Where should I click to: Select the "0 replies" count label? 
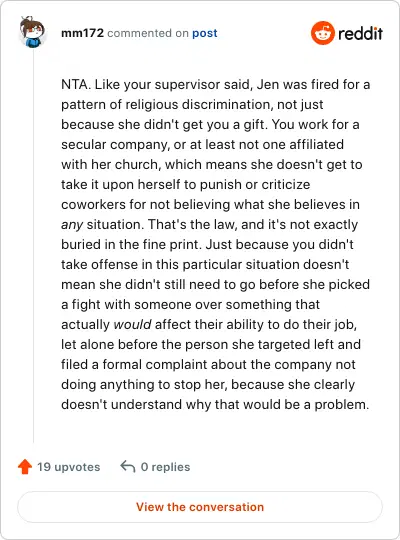pos(165,467)
